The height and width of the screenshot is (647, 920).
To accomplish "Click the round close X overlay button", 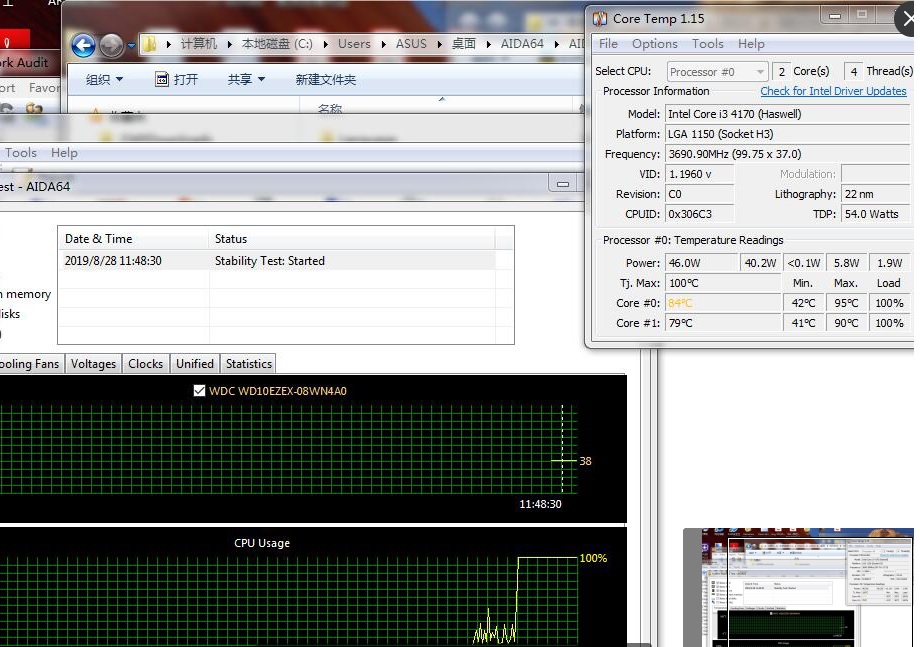I will (x=908, y=19).
